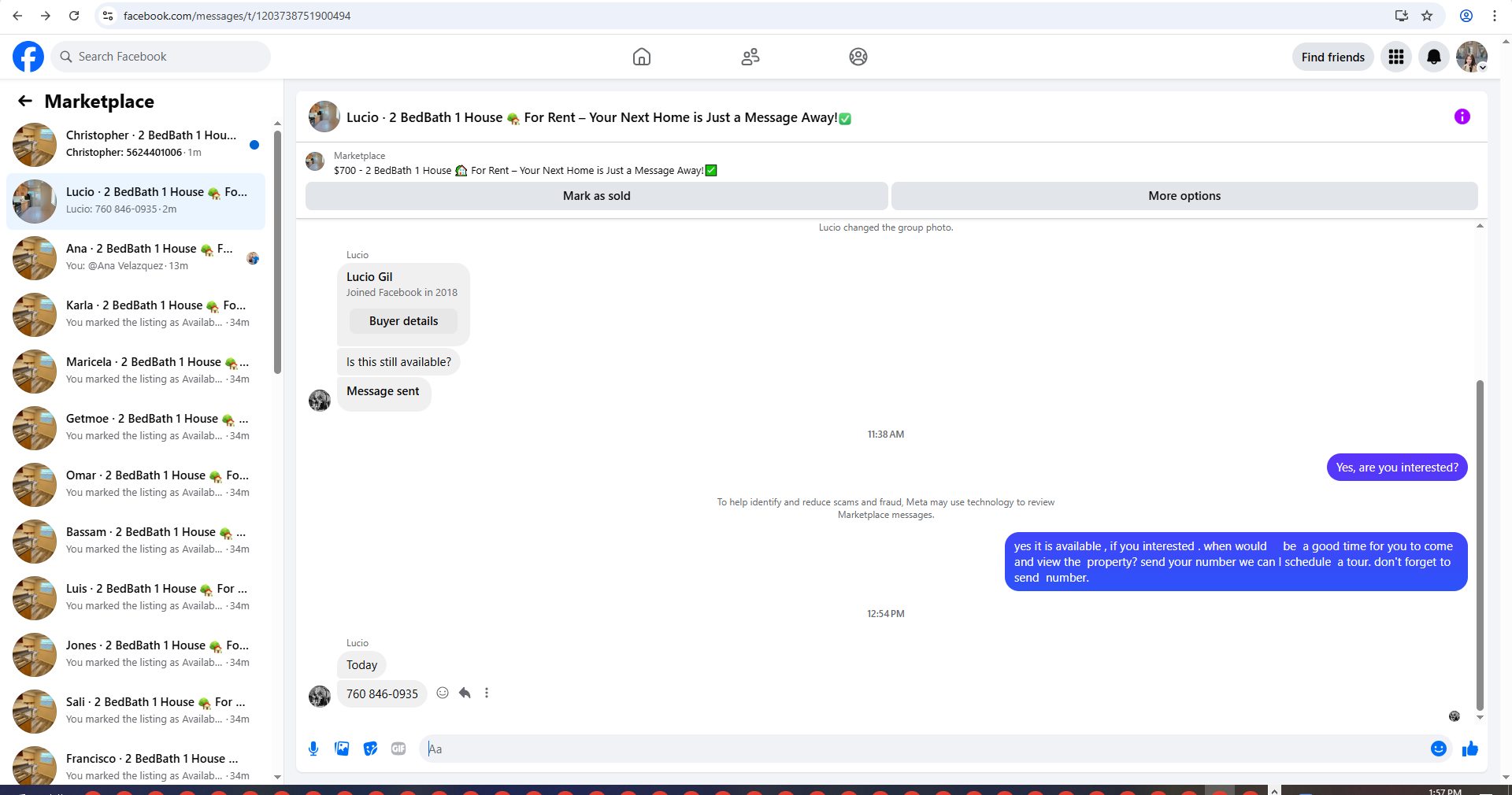This screenshot has width=1512, height=795.
Task: Bookmark this page with the star
Action: click(x=1427, y=16)
